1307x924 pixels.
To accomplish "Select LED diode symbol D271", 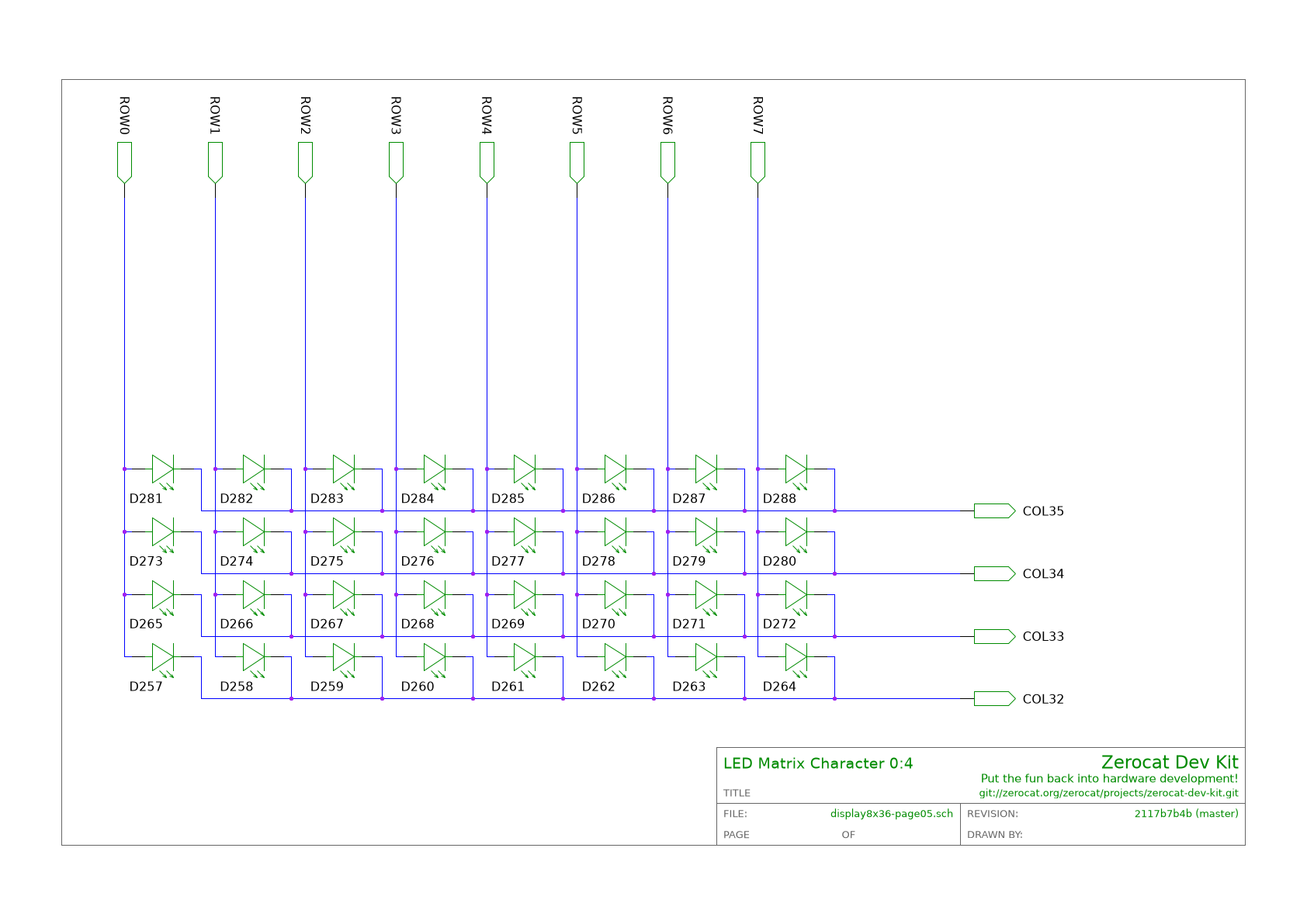I will click(706, 596).
